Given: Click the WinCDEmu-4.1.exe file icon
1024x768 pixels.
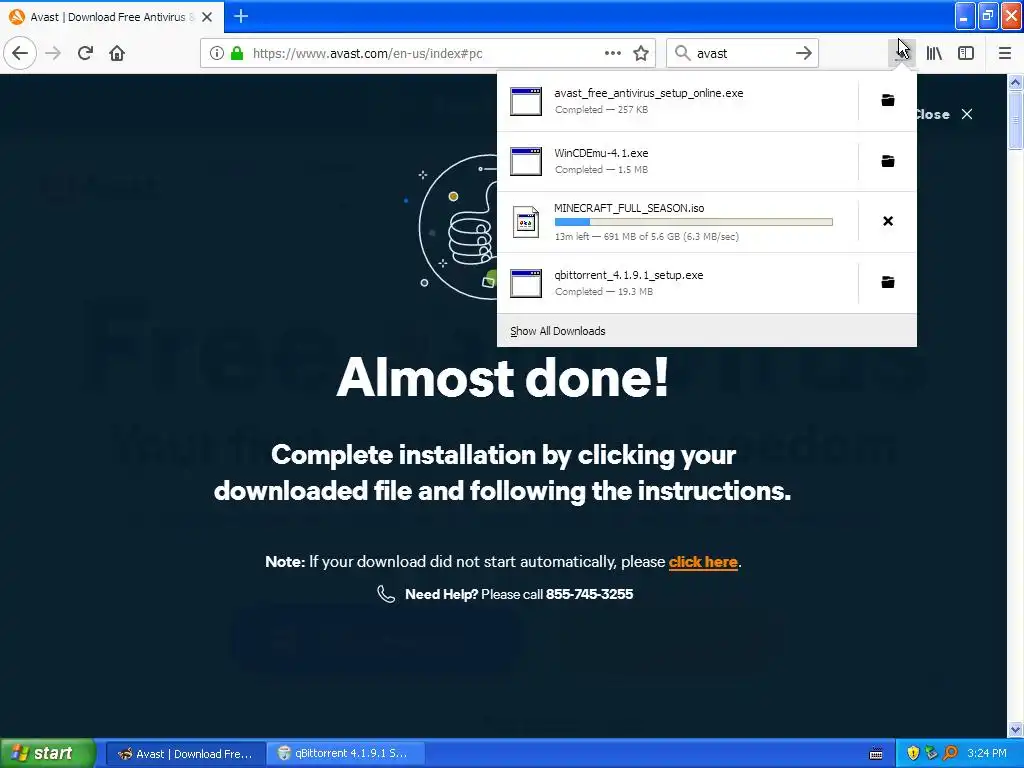Looking at the screenshot, I should click(x=526, y=162).
